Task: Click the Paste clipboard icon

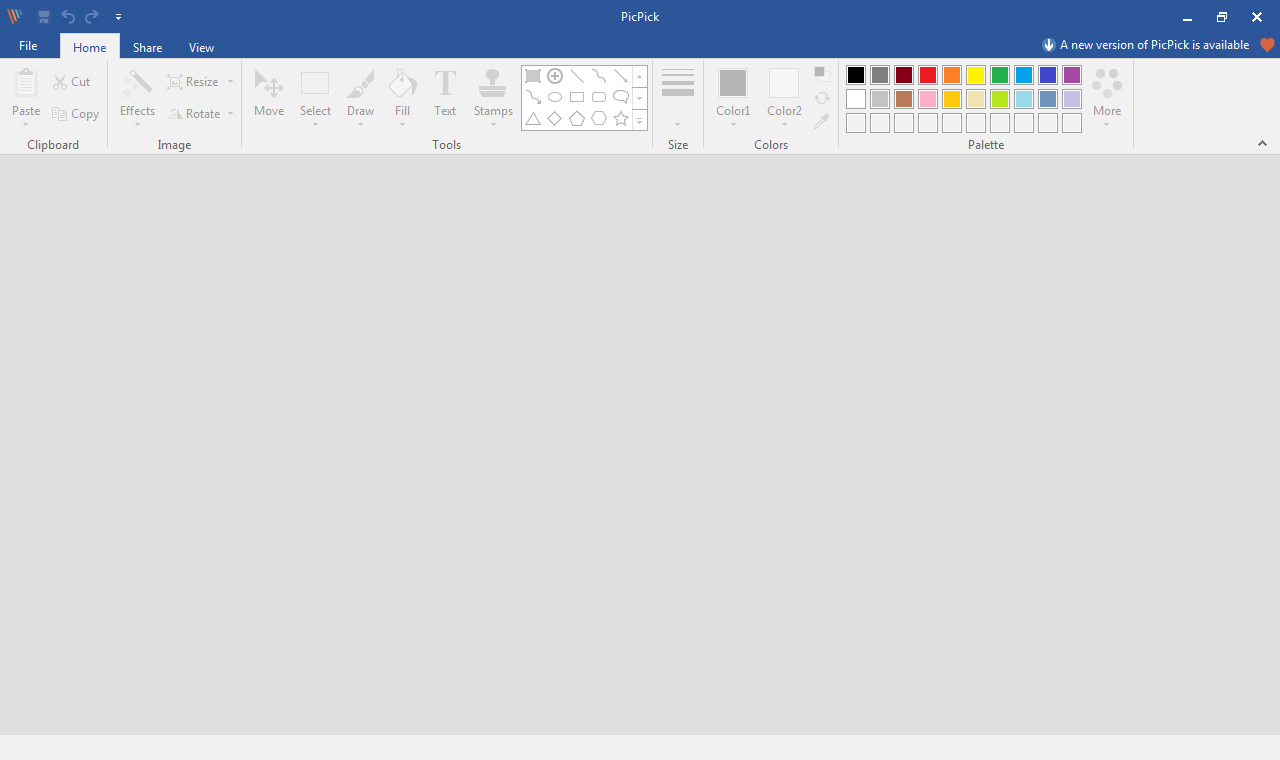Action: 26,83
